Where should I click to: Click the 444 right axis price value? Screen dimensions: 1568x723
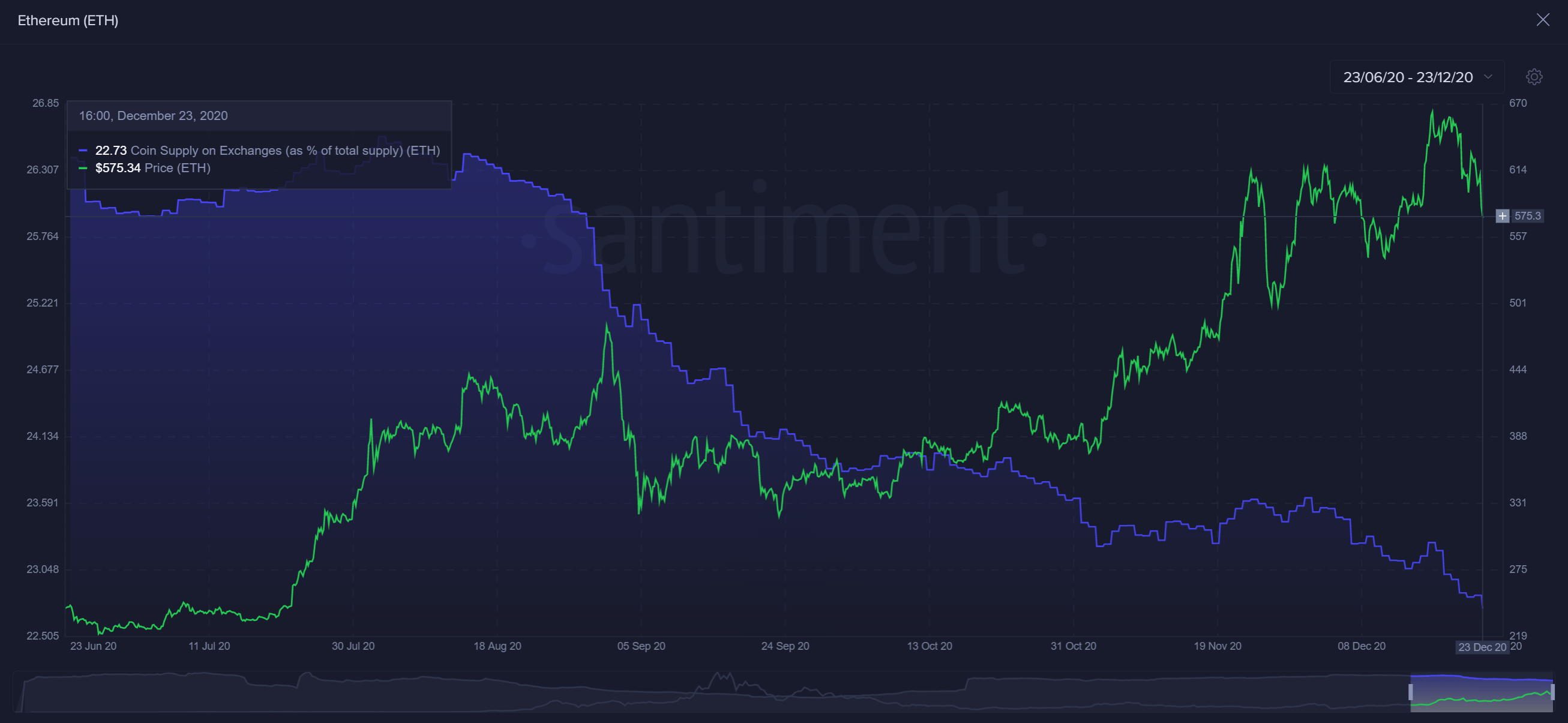1518,370
